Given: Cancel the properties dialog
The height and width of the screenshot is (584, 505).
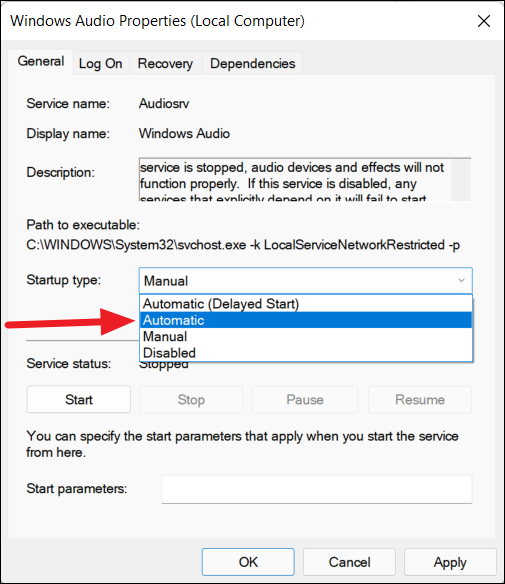Looking at the screenshot, I should pos(349,562).
